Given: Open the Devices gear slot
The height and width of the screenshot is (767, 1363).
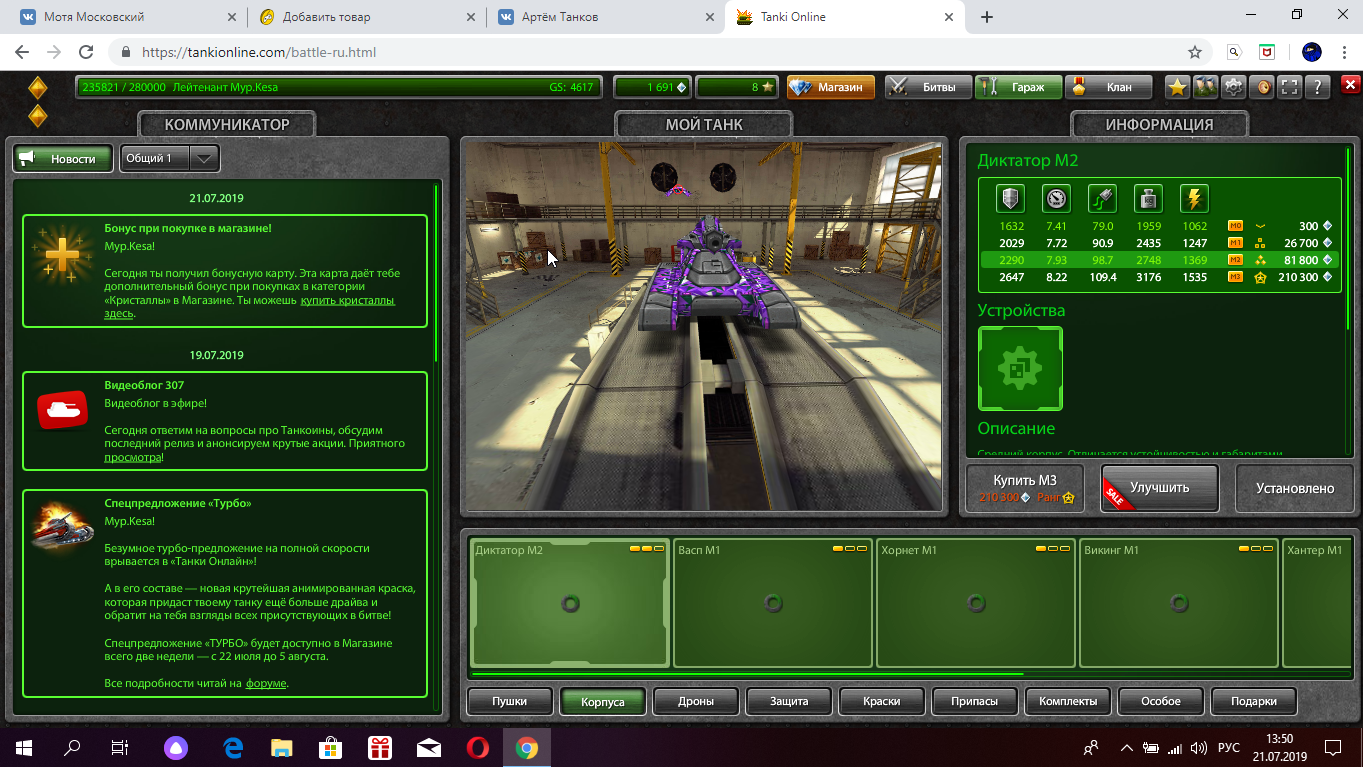Looking at the screenshot, I should click(x=1020, y=368).
